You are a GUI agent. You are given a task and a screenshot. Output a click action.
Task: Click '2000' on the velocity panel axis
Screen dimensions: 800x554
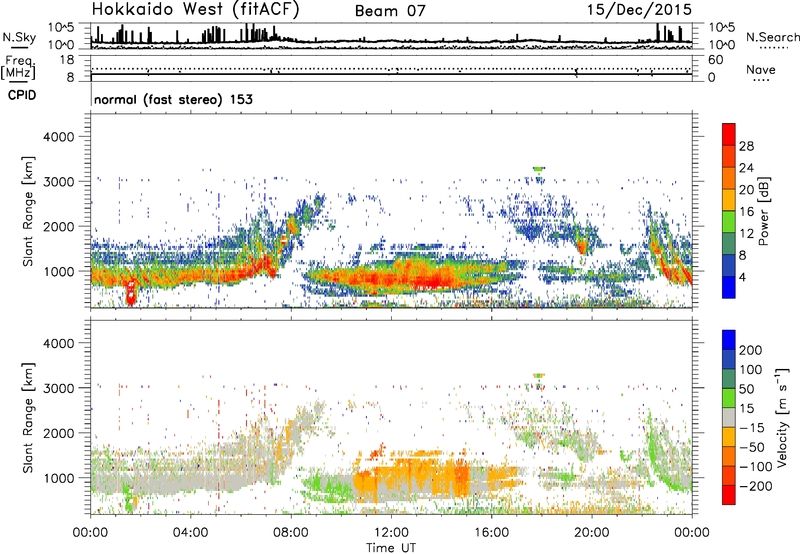(59, 433)
